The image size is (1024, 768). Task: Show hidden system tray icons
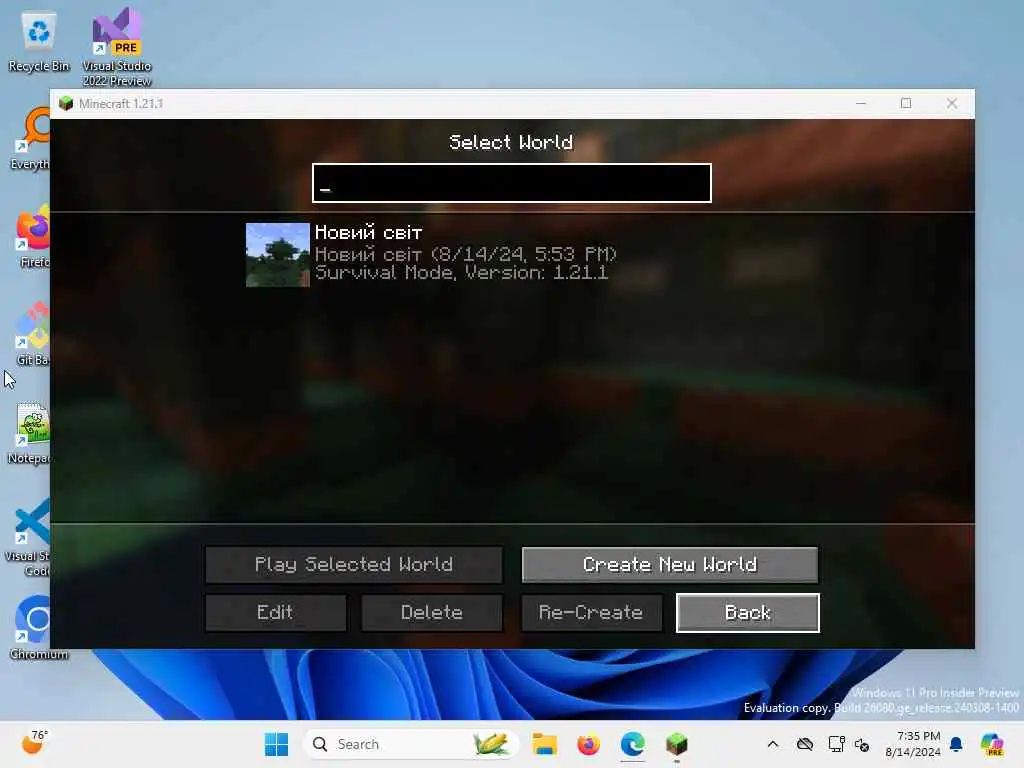pos(773,744)
